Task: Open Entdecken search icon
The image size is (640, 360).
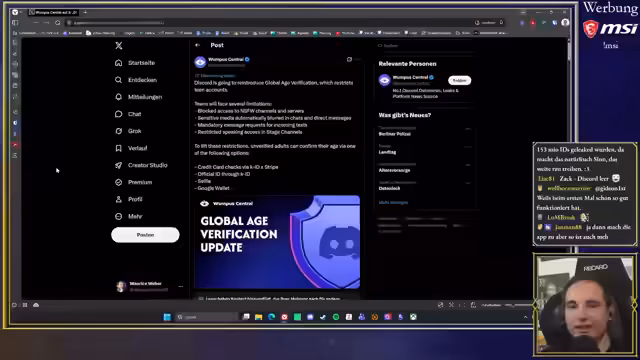Action: pos(118,80)
